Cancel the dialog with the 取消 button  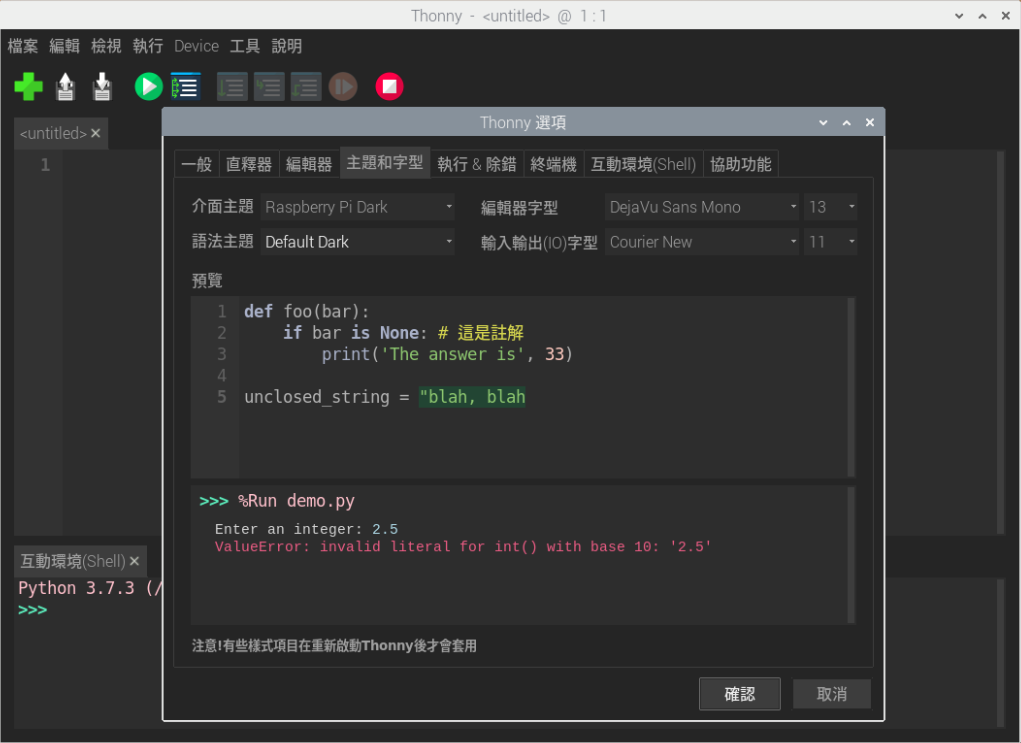tap(832, 694)
